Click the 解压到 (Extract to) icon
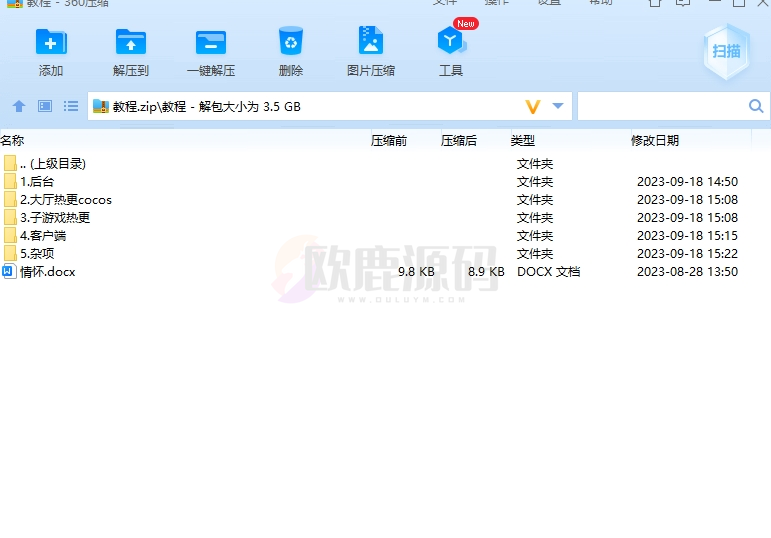 (x=131, y=42)
